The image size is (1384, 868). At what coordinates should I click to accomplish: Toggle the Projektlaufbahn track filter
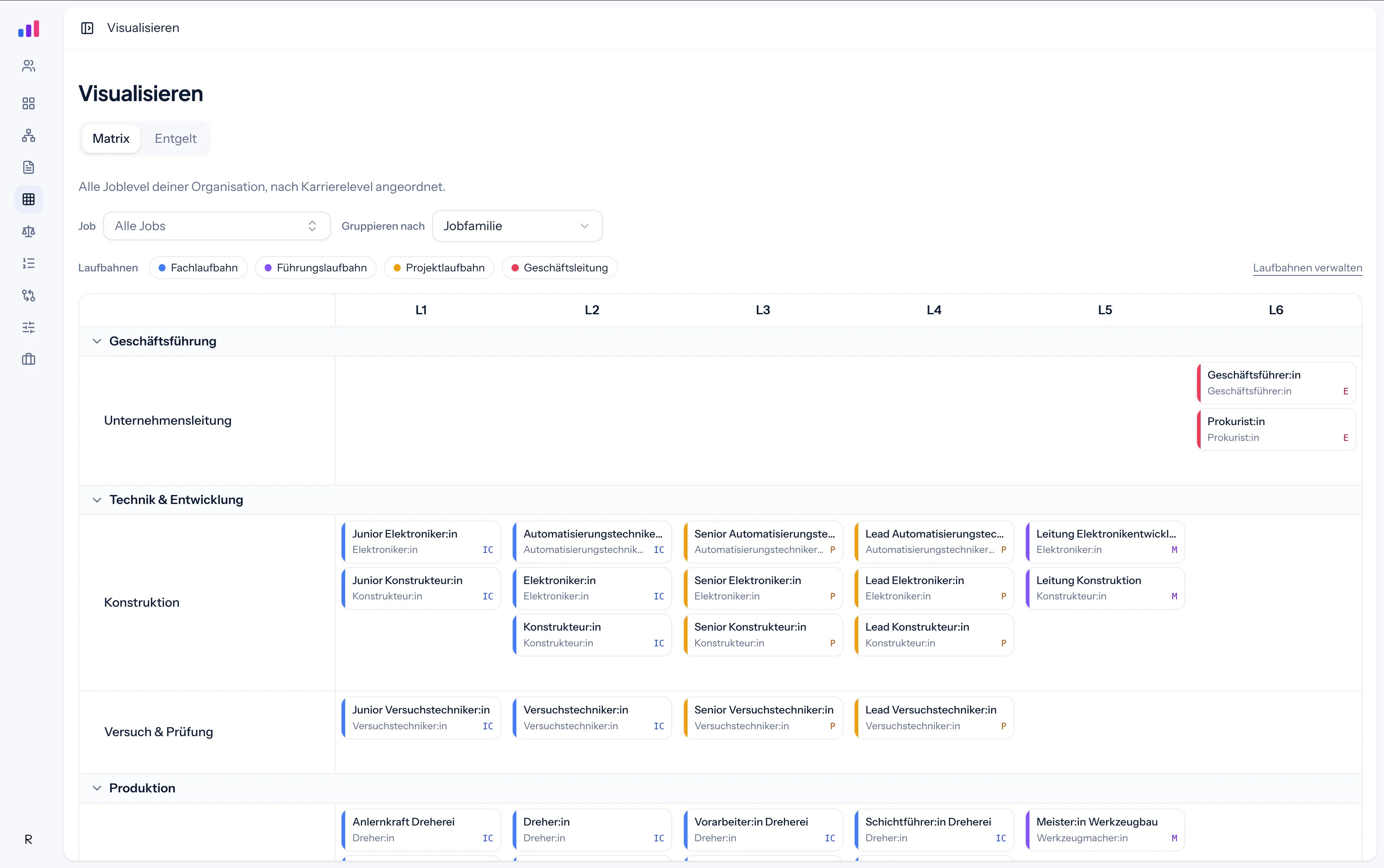click(439, 267)
